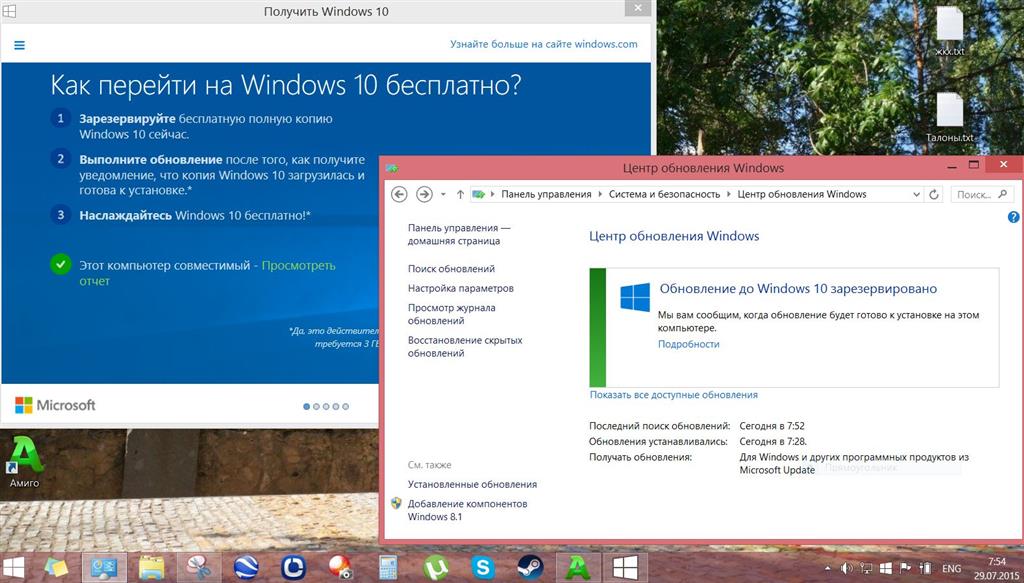
Task: Go back in Windows Update window
Action: (399, 194)
